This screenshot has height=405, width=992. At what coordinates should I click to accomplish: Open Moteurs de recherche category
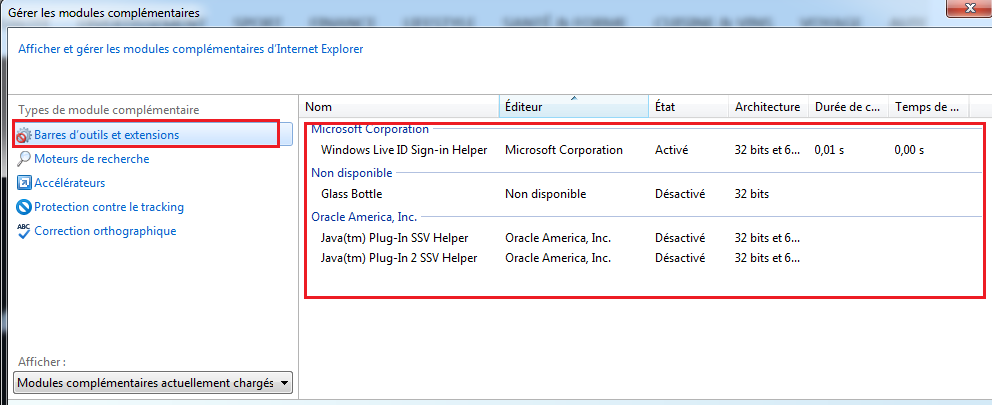(92, 159)
